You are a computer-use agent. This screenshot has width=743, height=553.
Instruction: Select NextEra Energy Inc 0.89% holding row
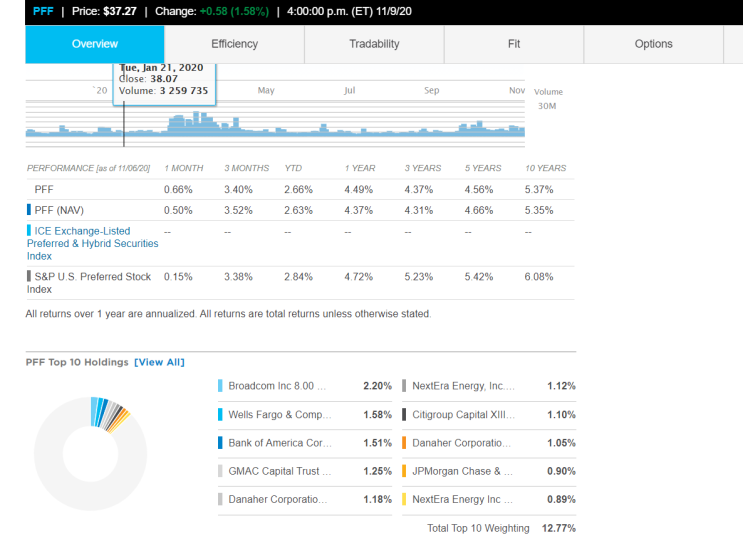[x=489, y=499]
